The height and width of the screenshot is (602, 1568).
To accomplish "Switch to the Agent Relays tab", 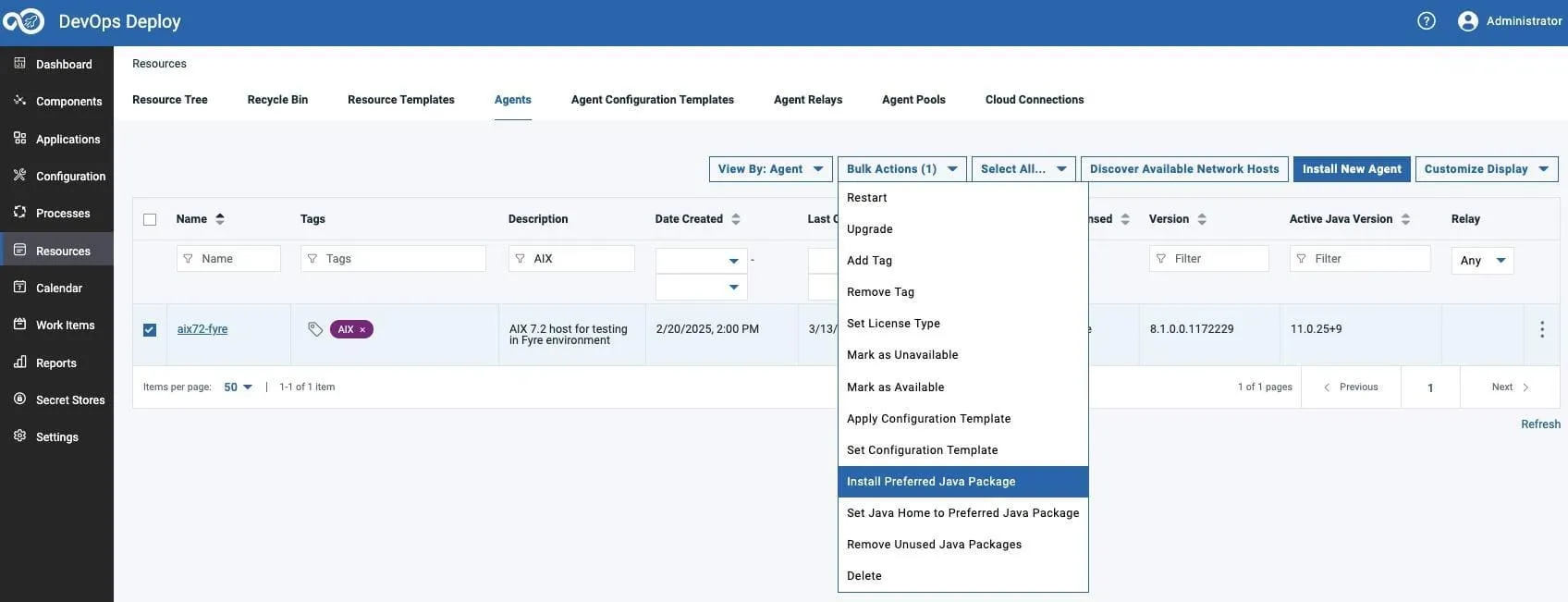I will coord(808,100).
